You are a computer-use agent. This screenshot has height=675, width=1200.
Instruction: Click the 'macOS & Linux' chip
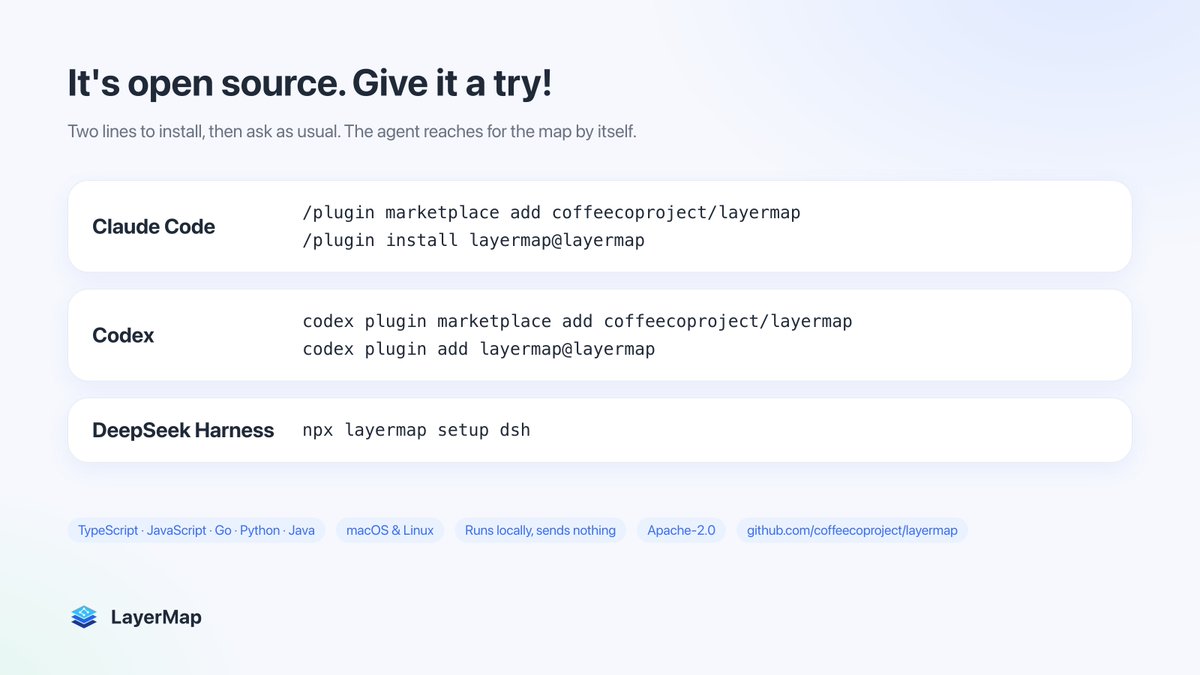390,530
